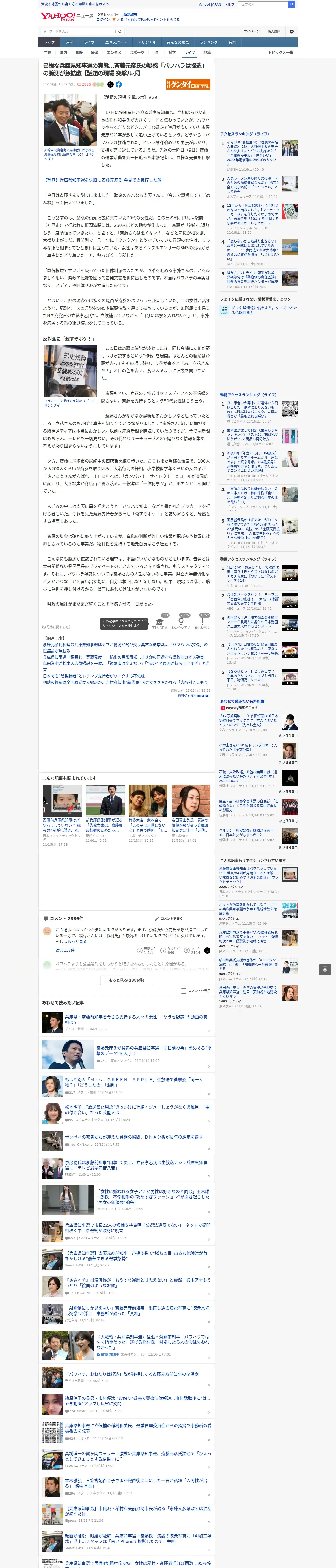336x1568 pixels.
Task: Open the 返信 137件 replies link
Action: point(65,950)
